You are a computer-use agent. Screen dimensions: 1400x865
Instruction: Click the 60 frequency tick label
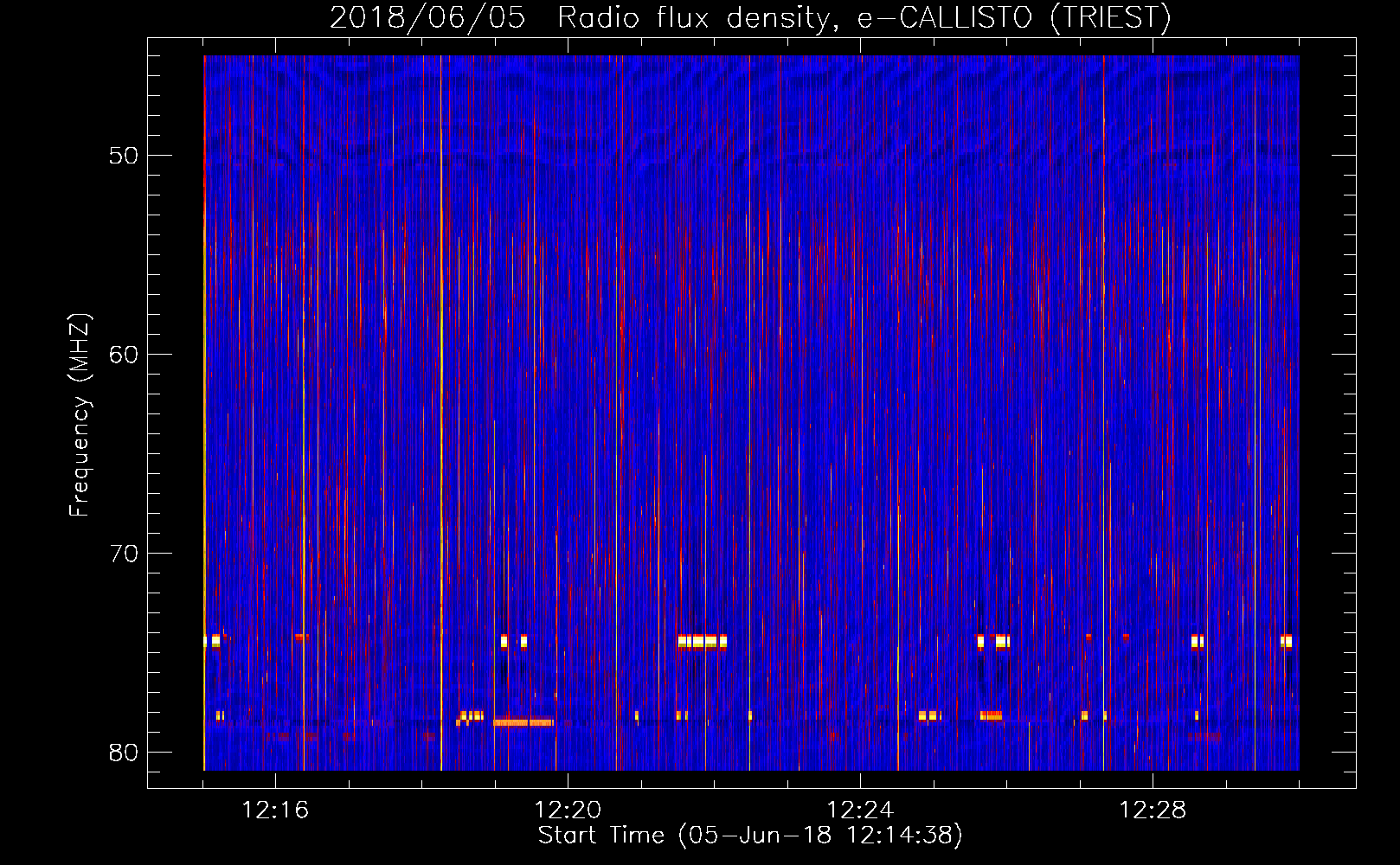[x=124, y=355]
